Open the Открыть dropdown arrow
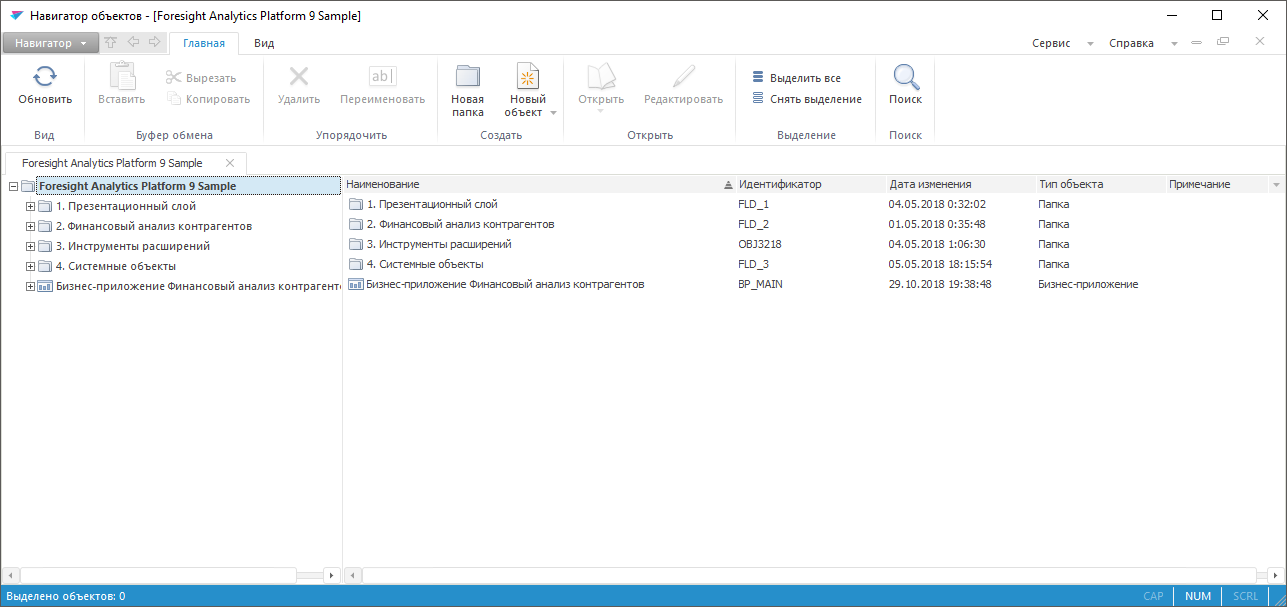Image resolution: width=1287 pixels, height=607 pixels. pyautogui.click(x=600, y=111)
